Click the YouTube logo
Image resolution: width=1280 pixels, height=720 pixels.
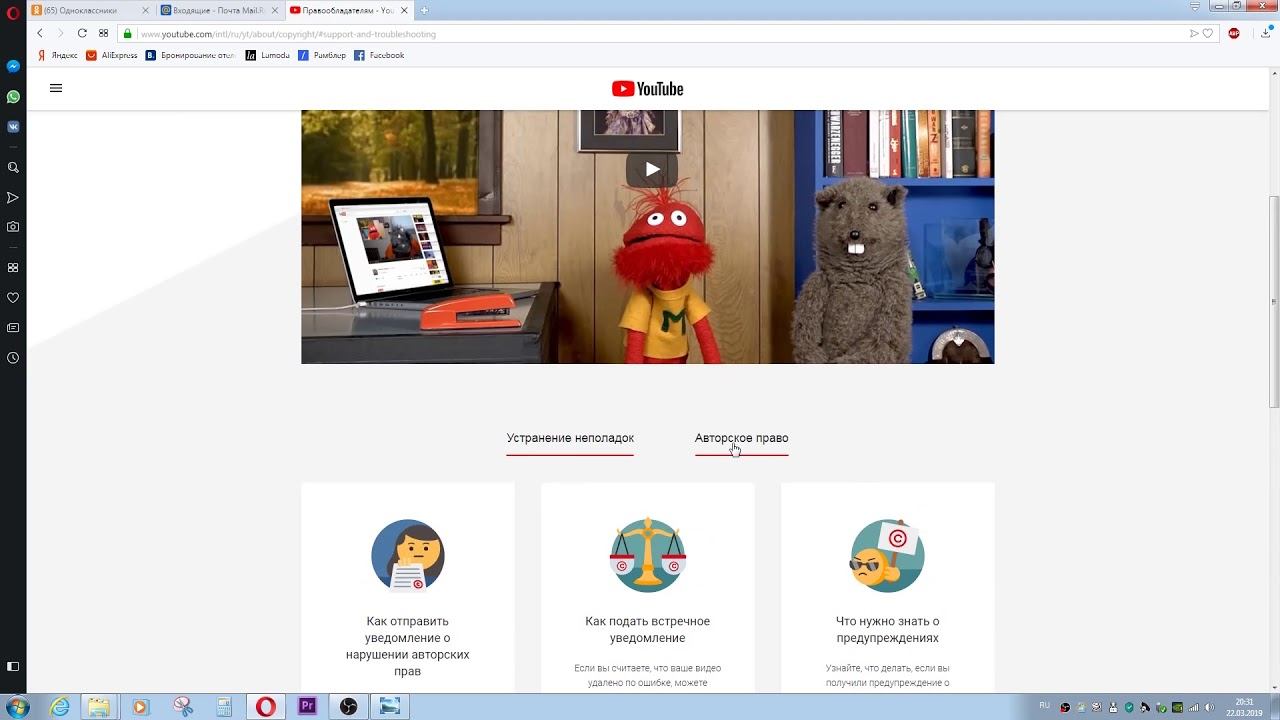[x=648, y=89]
